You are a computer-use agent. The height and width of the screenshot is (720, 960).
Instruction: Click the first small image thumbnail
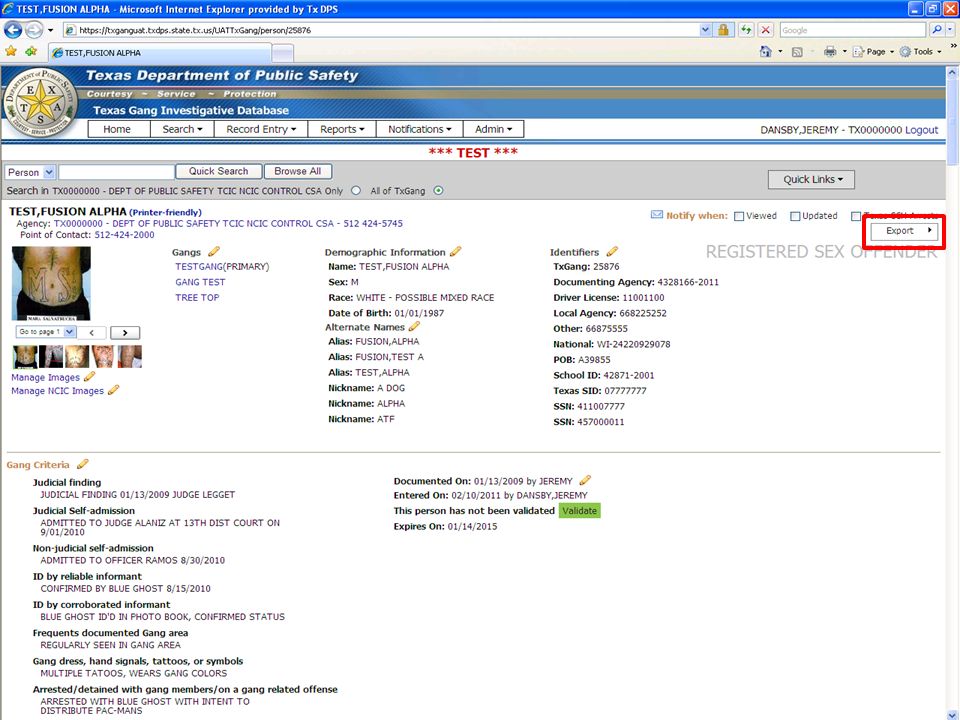click(25, 356)
